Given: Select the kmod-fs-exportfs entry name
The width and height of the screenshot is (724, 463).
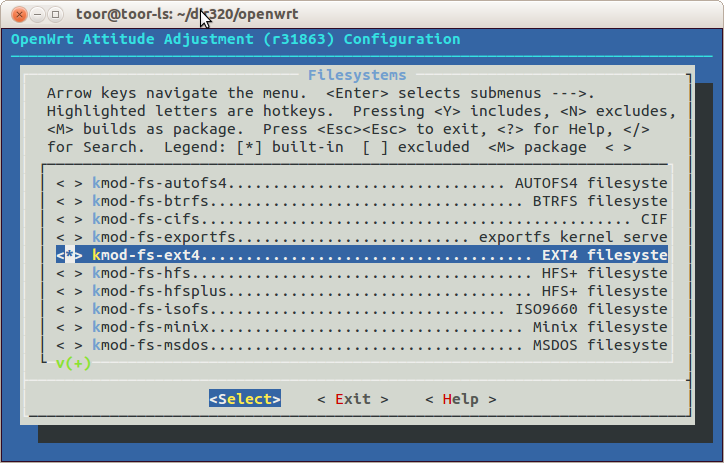Looking at the screenshot, I should 164,237.
